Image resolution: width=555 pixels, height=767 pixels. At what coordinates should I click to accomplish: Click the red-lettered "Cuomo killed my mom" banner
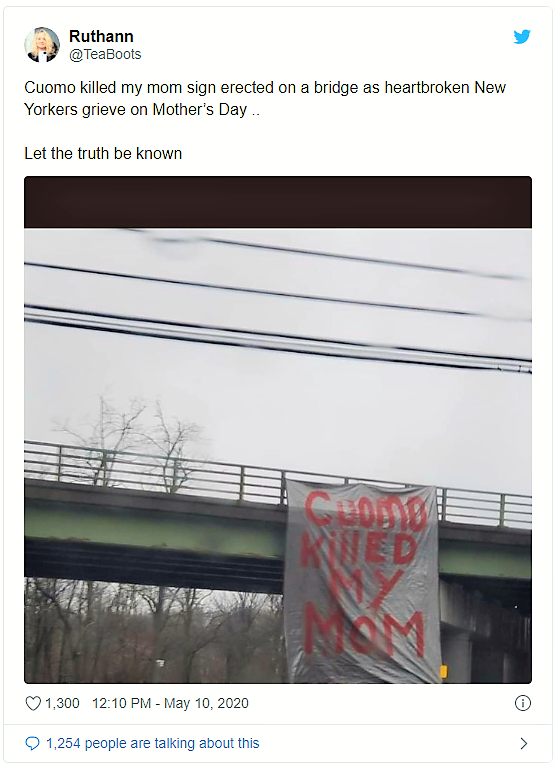[362, 581]
